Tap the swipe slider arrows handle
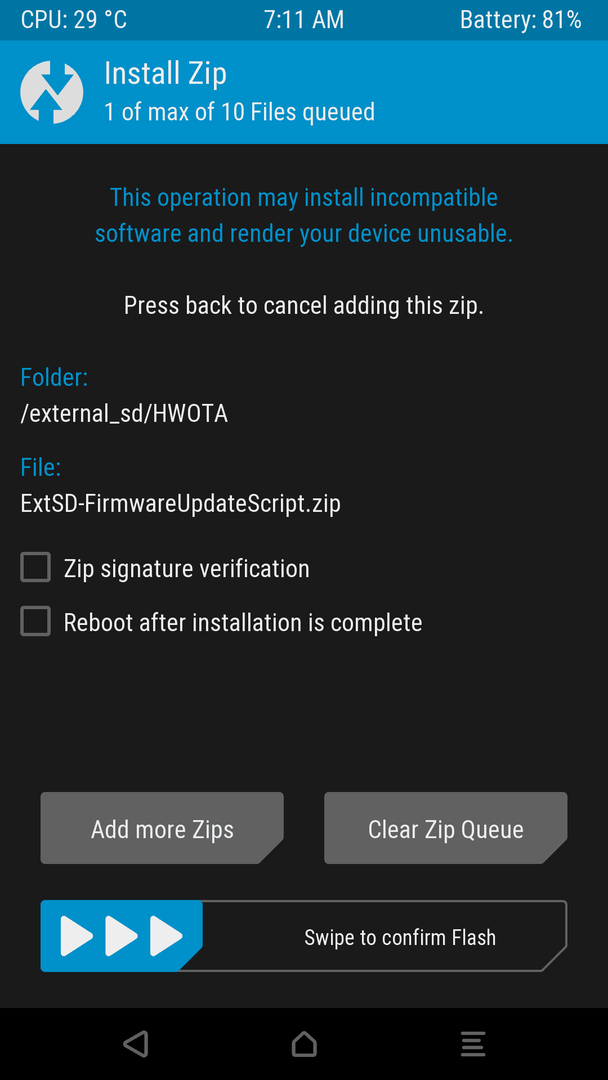The height and width of the screenshot is (1080, 608). (x=121, y=936)
